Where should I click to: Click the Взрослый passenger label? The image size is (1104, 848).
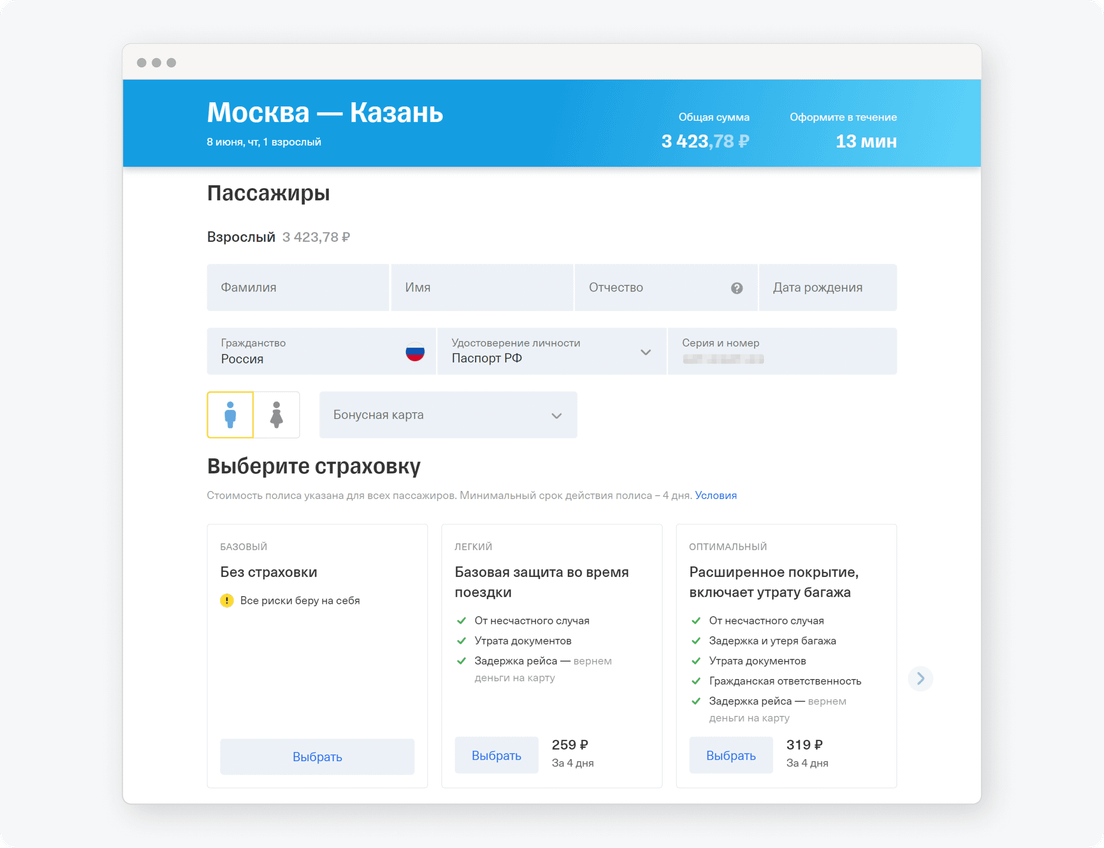241,237
